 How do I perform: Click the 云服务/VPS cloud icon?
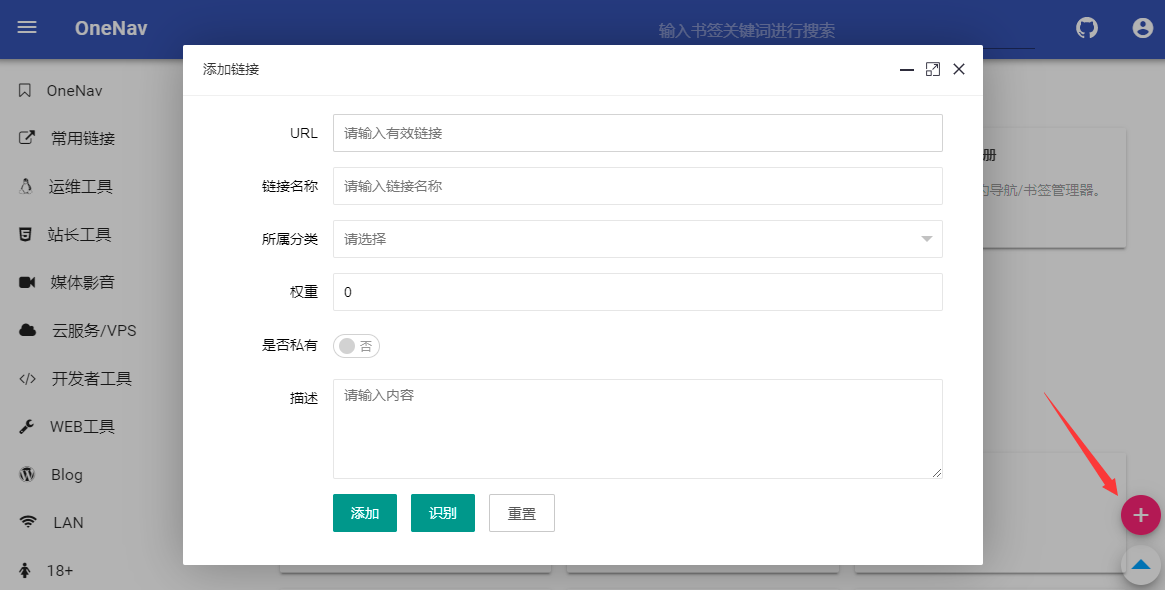(x=29, y=330)
